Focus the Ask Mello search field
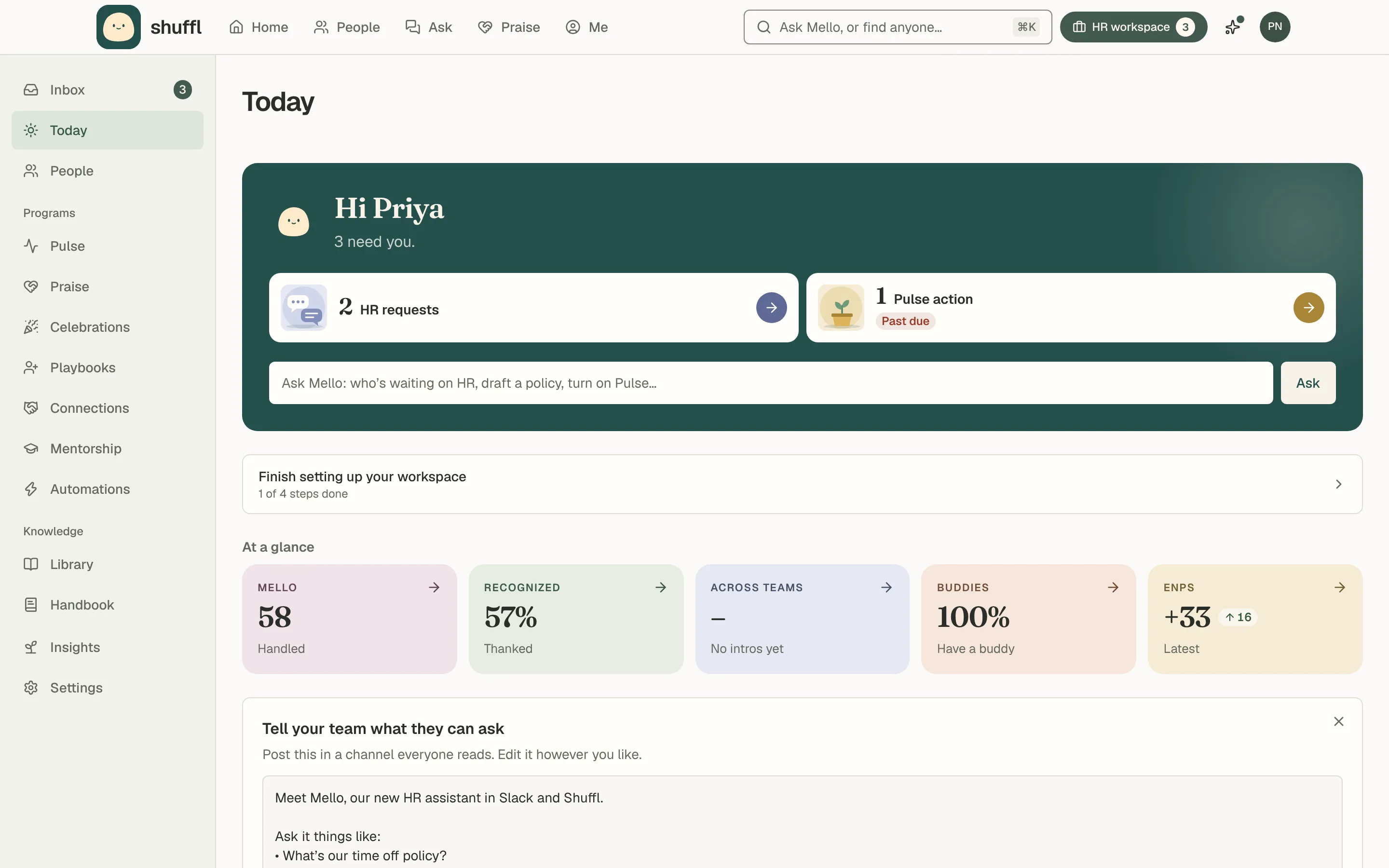 [x=897, y=27]
